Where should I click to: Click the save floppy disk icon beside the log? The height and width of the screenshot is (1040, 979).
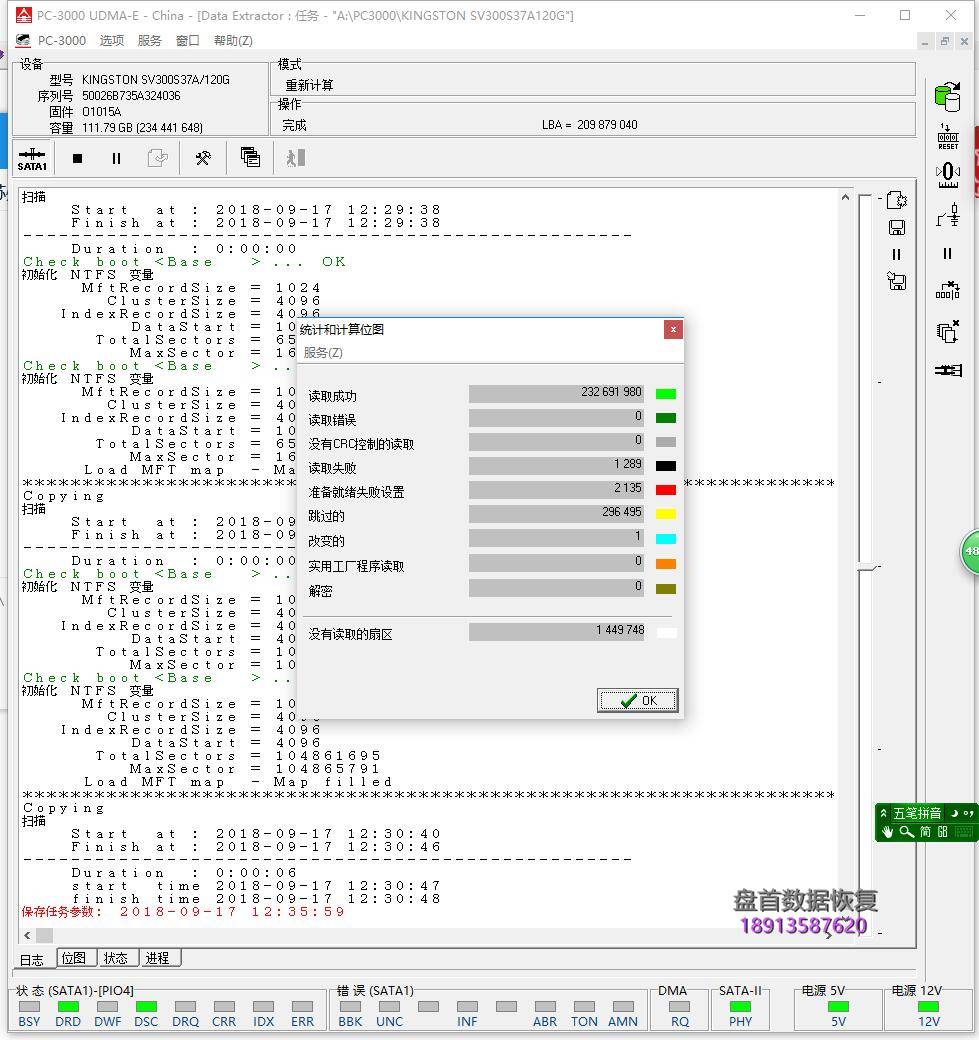897,228
